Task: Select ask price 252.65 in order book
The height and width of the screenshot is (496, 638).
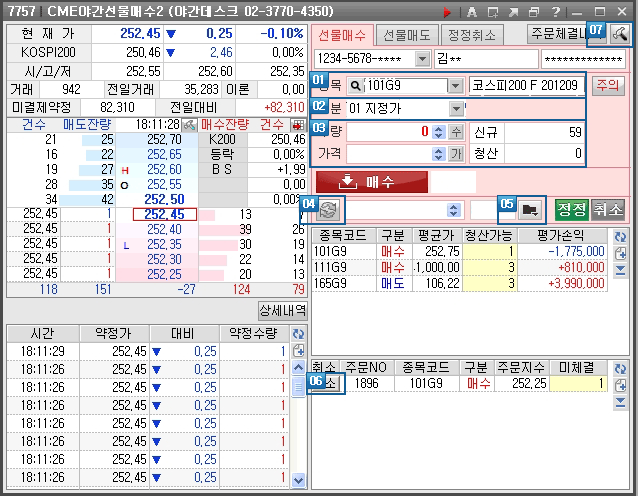Action: pos(164,155)
